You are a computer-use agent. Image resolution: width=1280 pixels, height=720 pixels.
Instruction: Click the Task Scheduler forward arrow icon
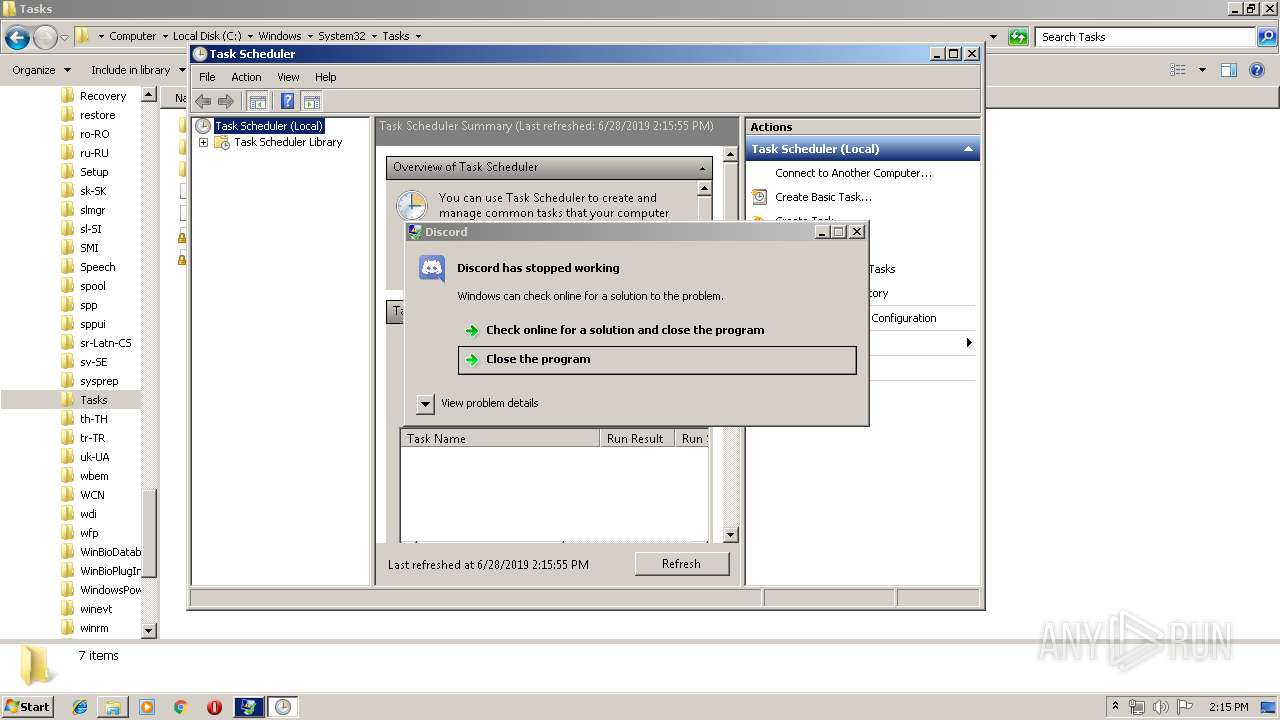tap(226, 101)
